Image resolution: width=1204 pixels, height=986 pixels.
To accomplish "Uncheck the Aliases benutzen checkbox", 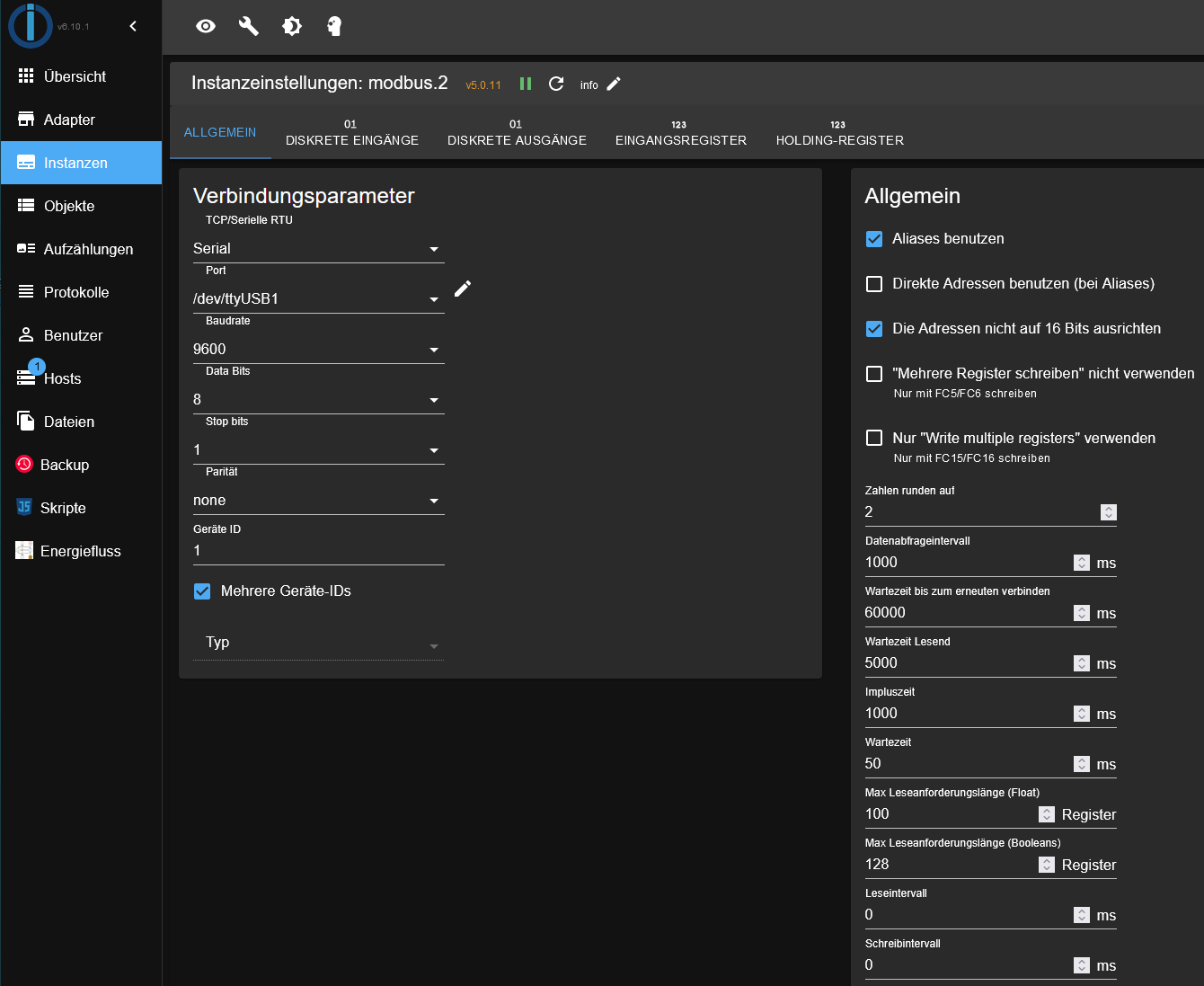I will click(x=874, y=239).
